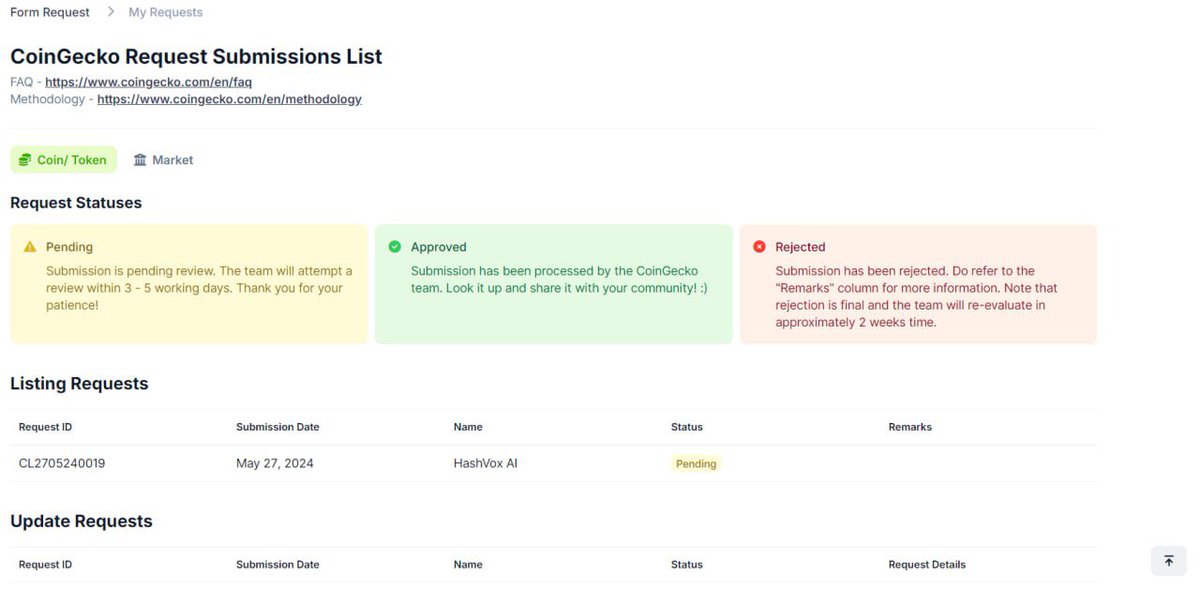Click the Request Statuses heading
Viewport: 1200px width, 590px height.
[x=76, y=203]
